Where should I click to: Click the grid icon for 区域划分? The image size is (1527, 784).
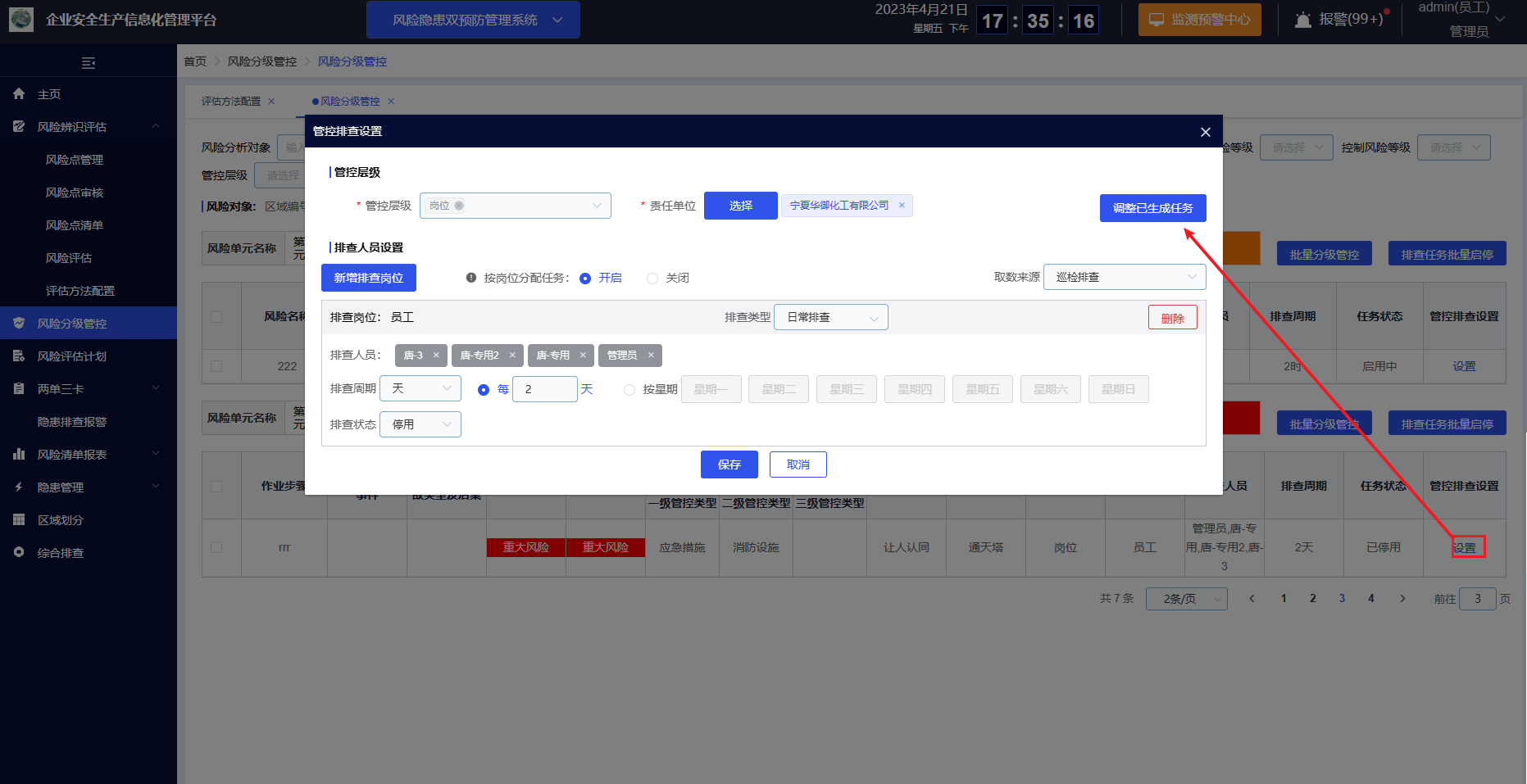pos(19,520)
